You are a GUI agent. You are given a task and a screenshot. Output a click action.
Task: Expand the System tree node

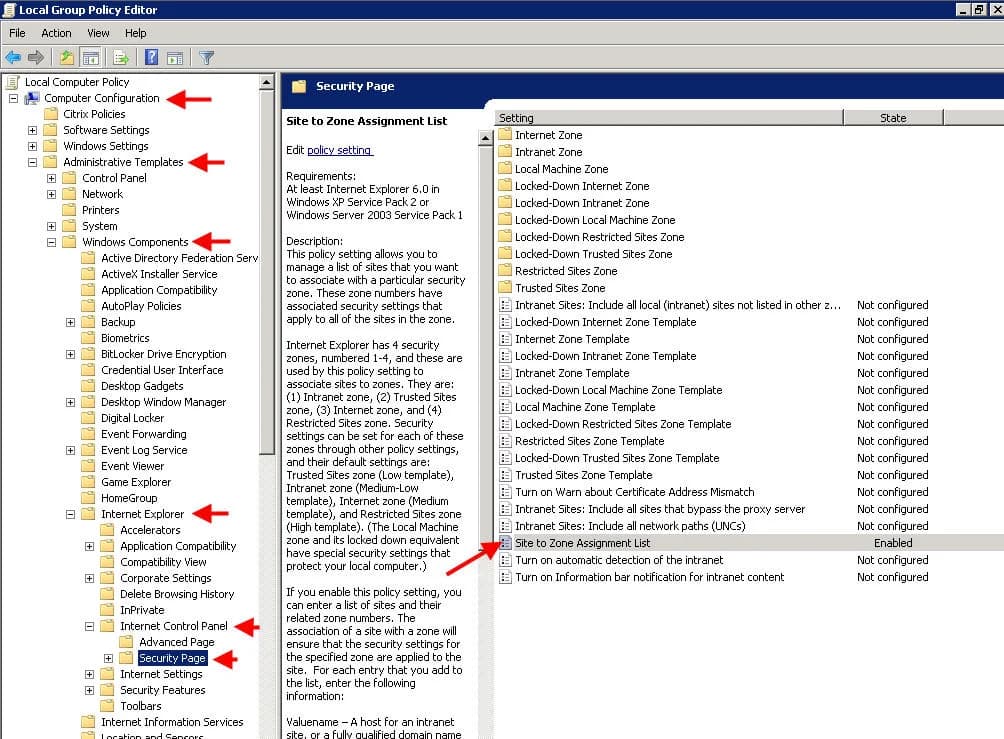click(x=51, y=226)
